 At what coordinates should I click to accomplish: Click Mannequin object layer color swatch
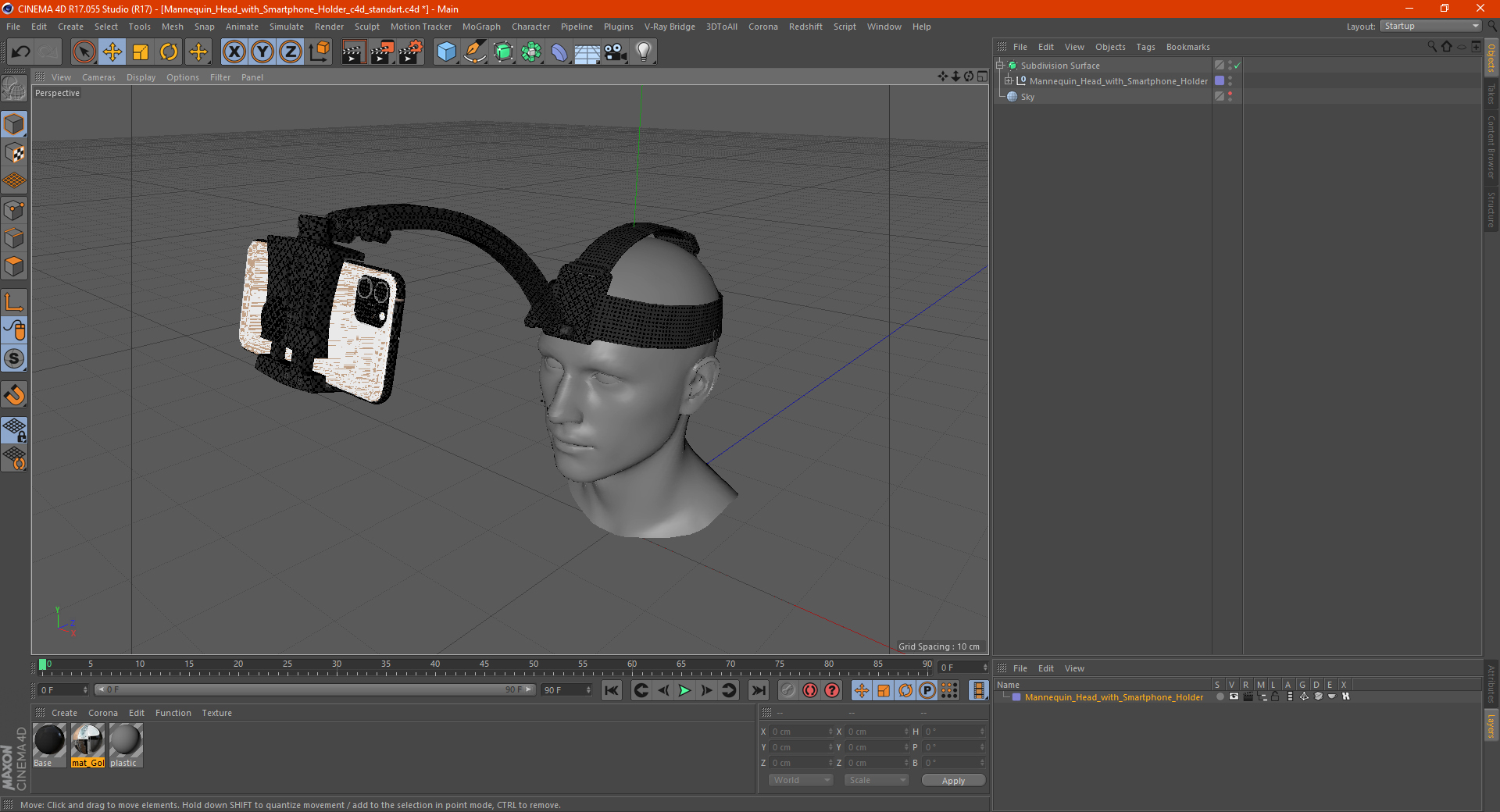(1220, 81)
